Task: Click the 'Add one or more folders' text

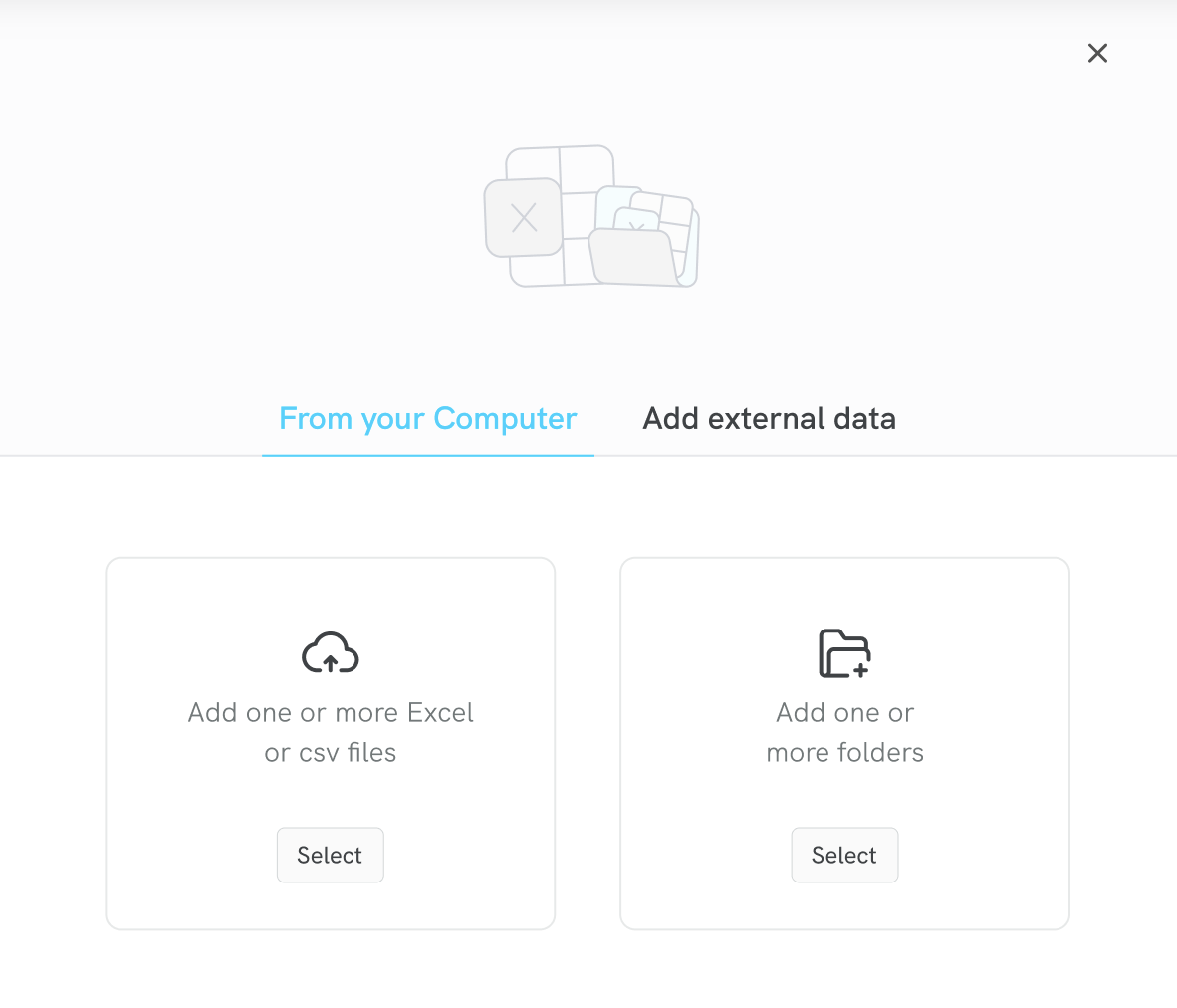Action: (x=844, y=732)
